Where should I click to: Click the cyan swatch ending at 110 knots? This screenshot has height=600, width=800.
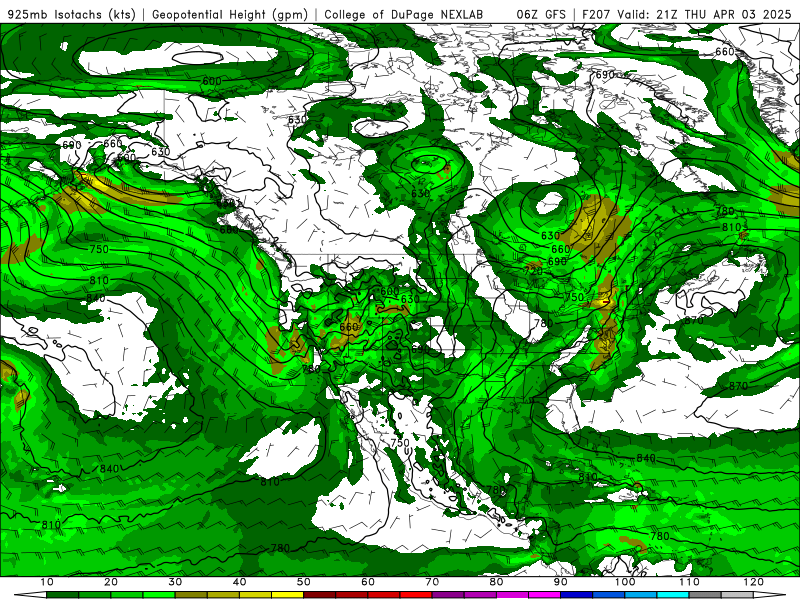tap(673, 595)
